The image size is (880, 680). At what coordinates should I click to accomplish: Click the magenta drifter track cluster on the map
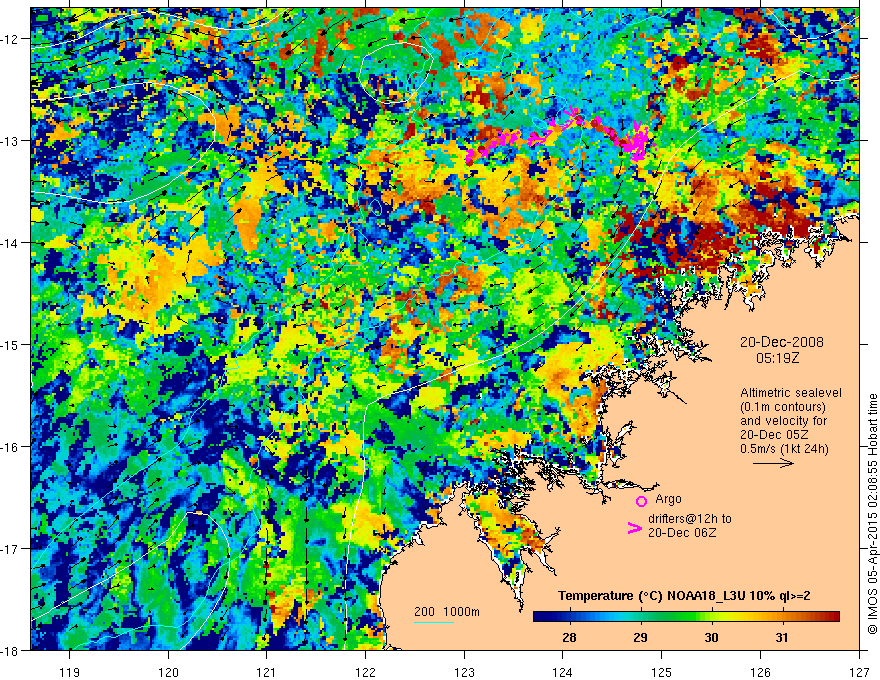(561, 135)
